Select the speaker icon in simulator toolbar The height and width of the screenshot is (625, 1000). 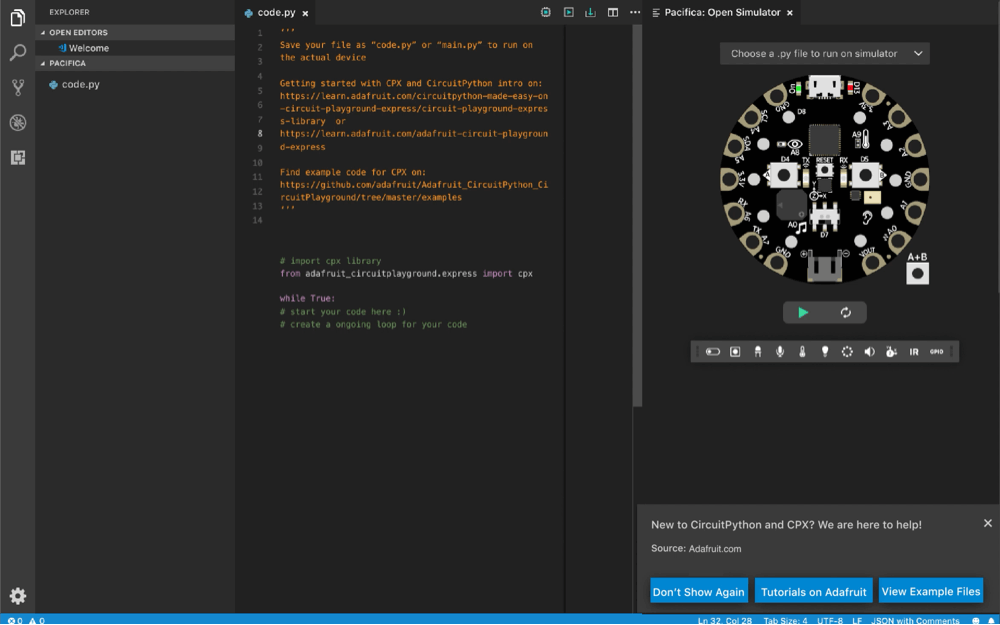click(869, 351)
